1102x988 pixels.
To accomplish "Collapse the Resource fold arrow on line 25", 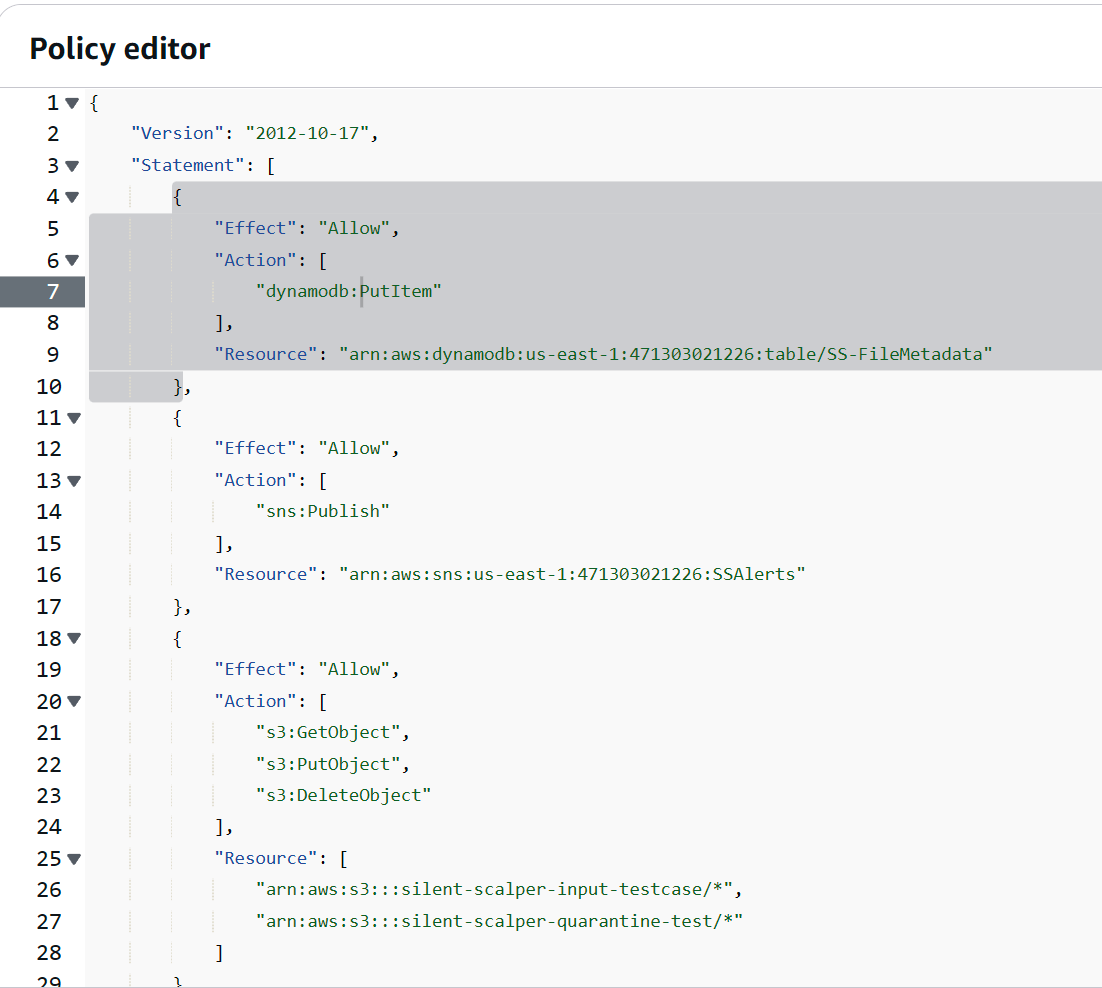I will (x=74, y=859).
